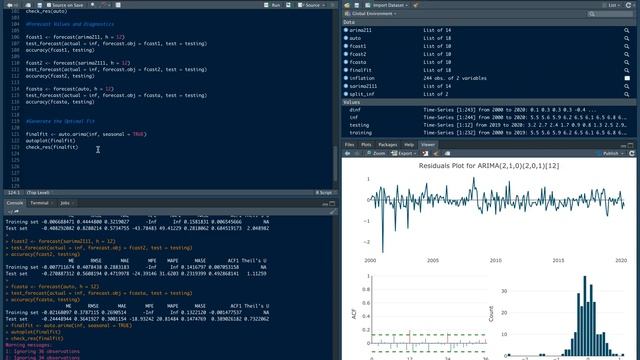This screenshot has width=640, height=360.
Task: Click the back navigation arrow in editor
Action: (9, 5)
